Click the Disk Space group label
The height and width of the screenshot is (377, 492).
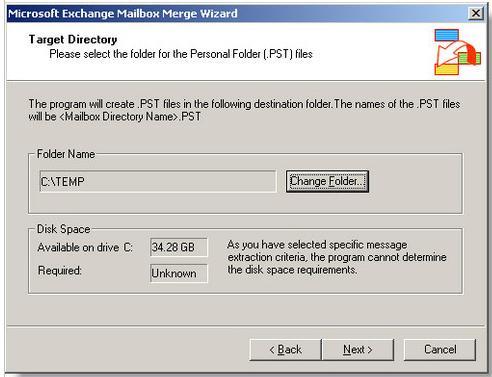click(x=63, y=229)
